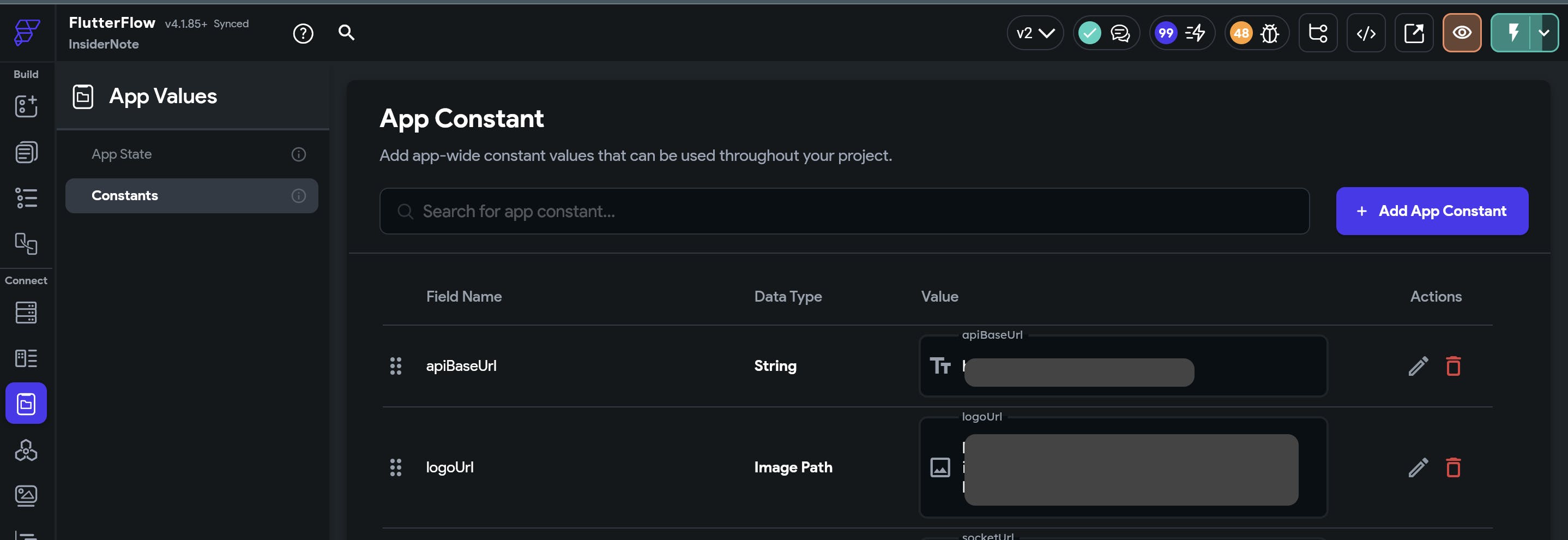Select App State in App Values panel
1568x540 pixels.
click(x=122, y=154)
